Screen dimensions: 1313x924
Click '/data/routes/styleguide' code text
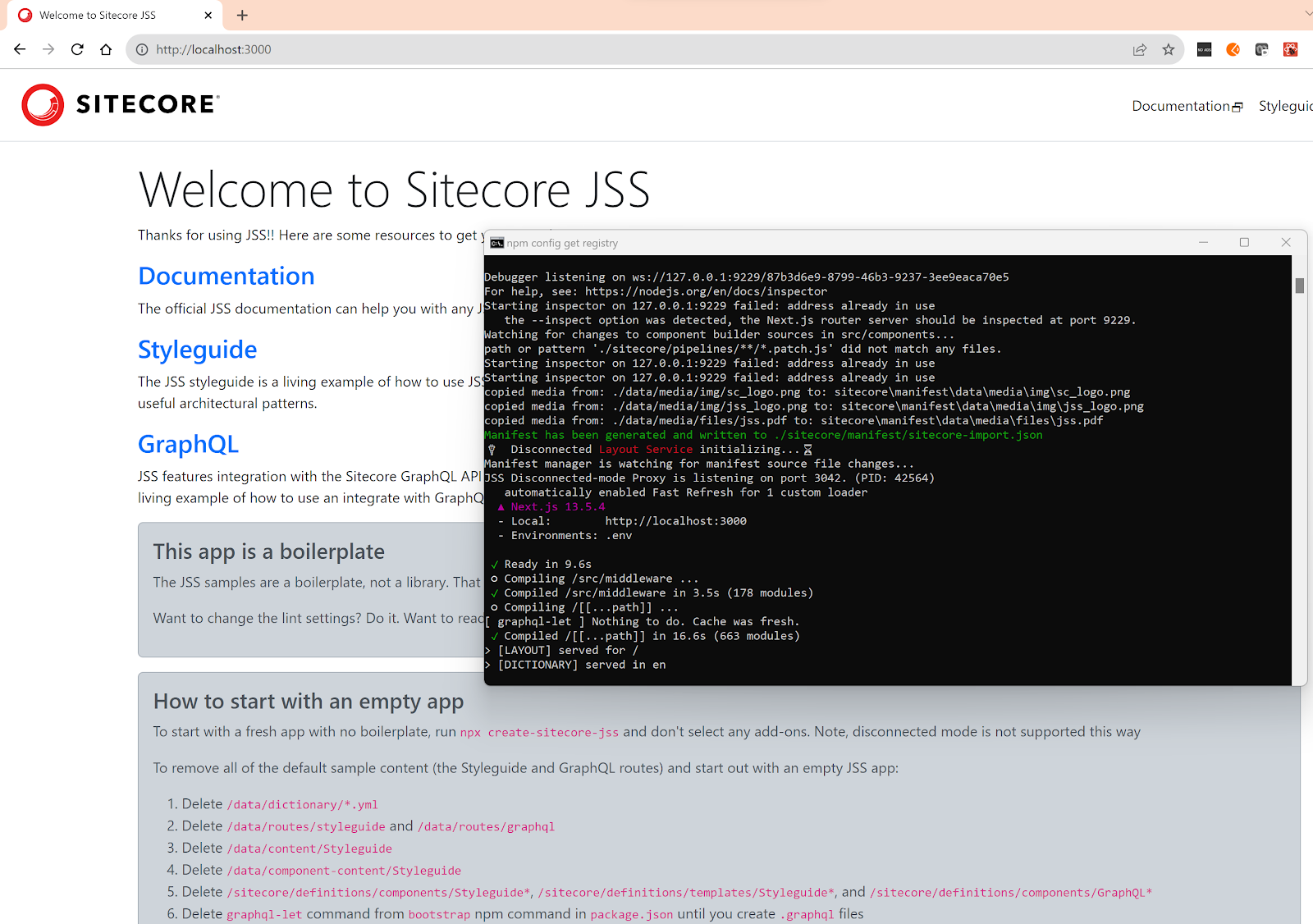(x=306, y=827)
